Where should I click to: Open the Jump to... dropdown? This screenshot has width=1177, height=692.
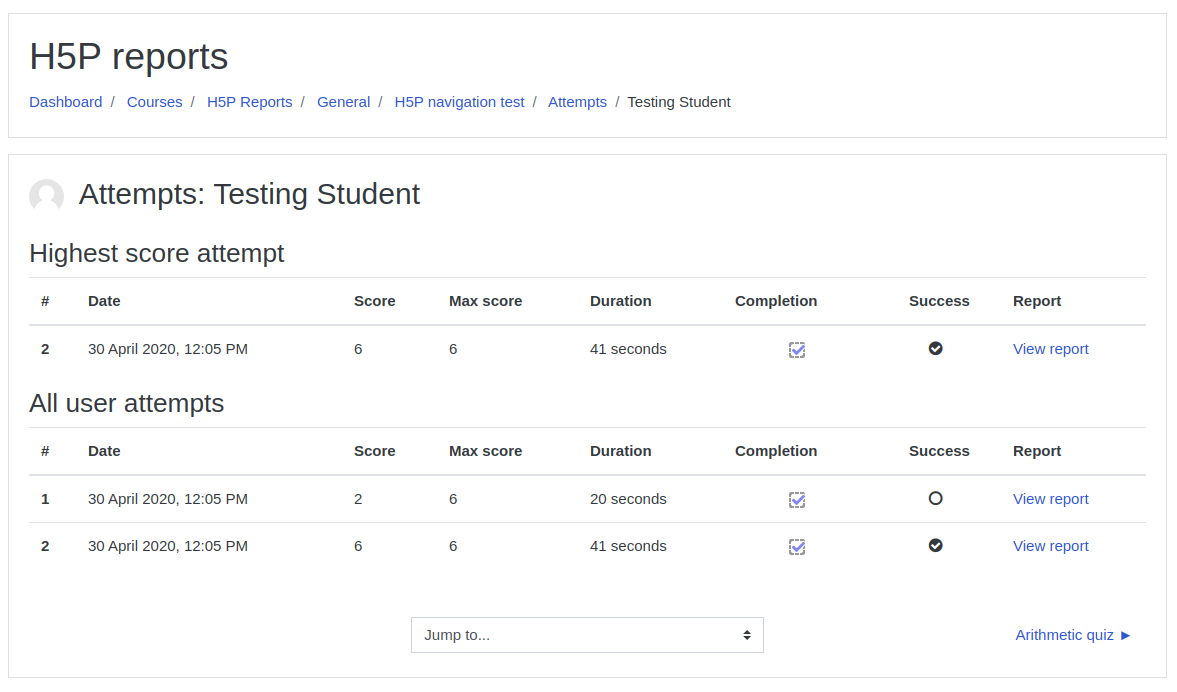[x=587, y=635]
